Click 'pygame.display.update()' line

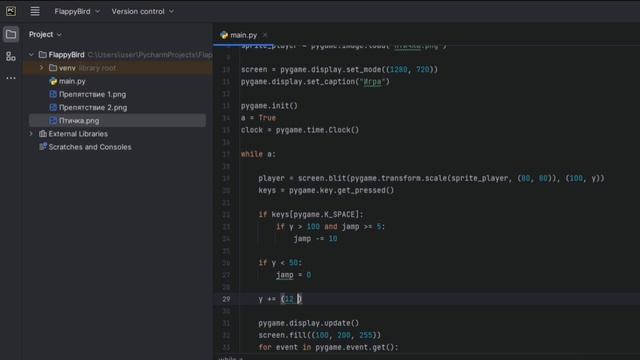(x=309, y=323)
